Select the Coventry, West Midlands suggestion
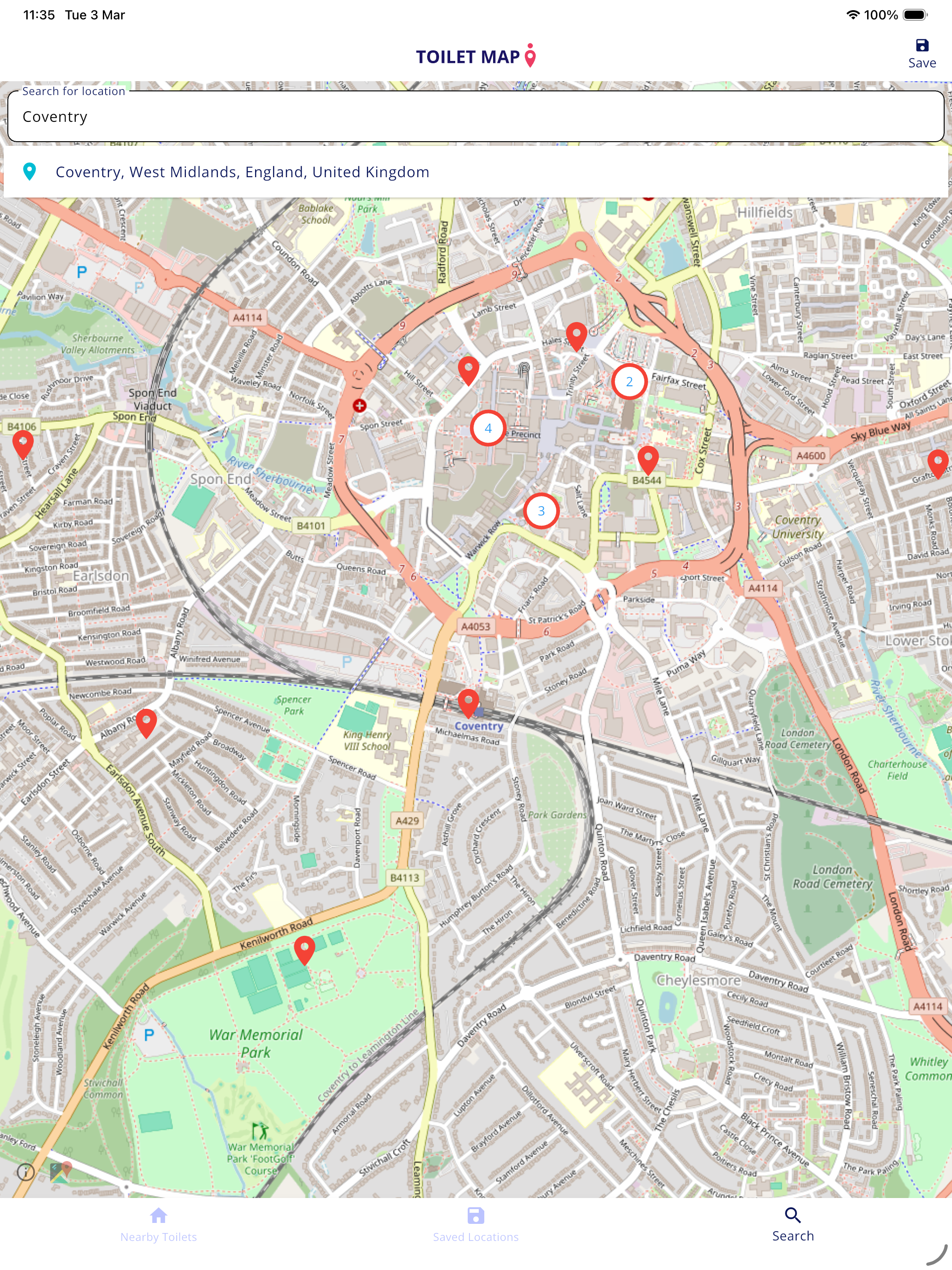The image size is (952, 1270). point(476,172)
